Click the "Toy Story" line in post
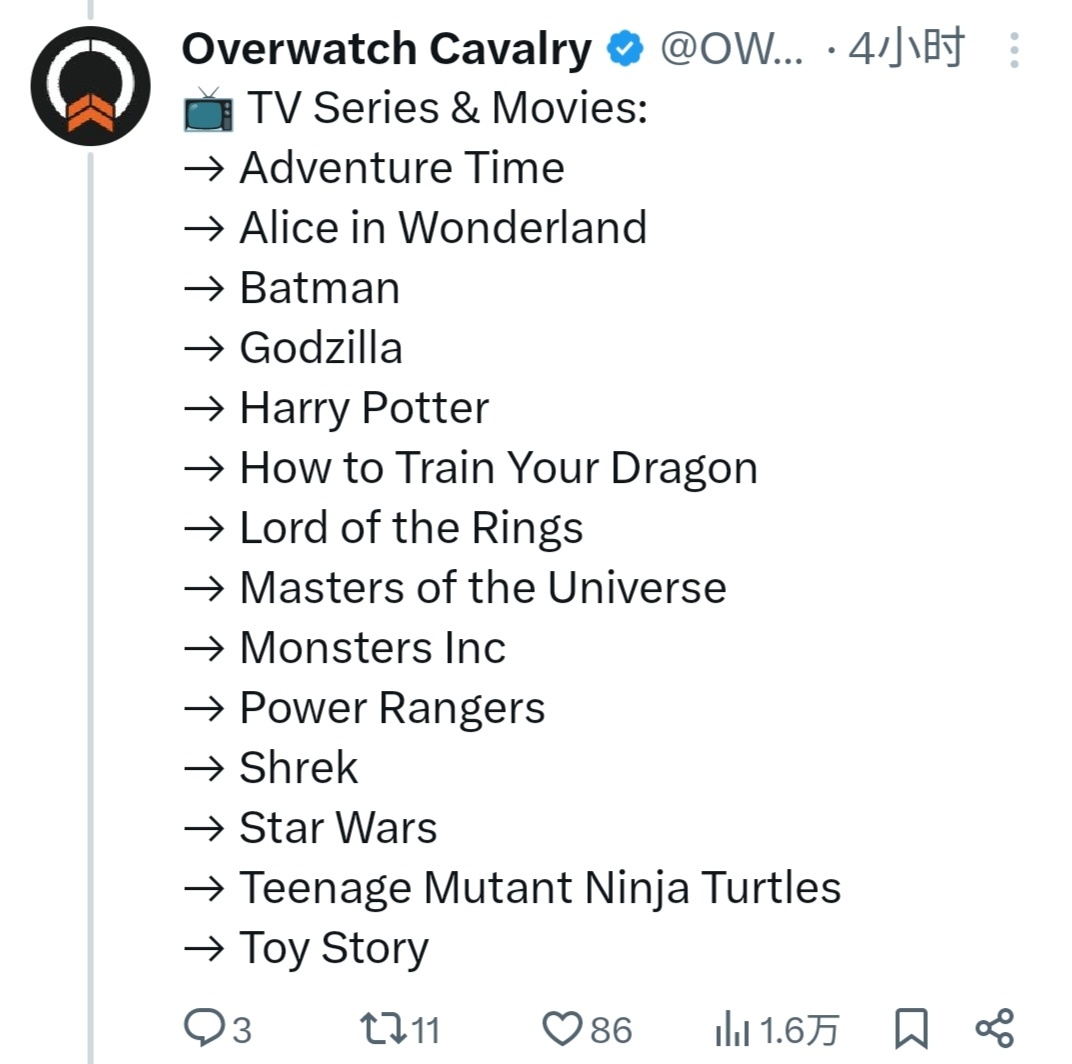 [x=334, y=948]
